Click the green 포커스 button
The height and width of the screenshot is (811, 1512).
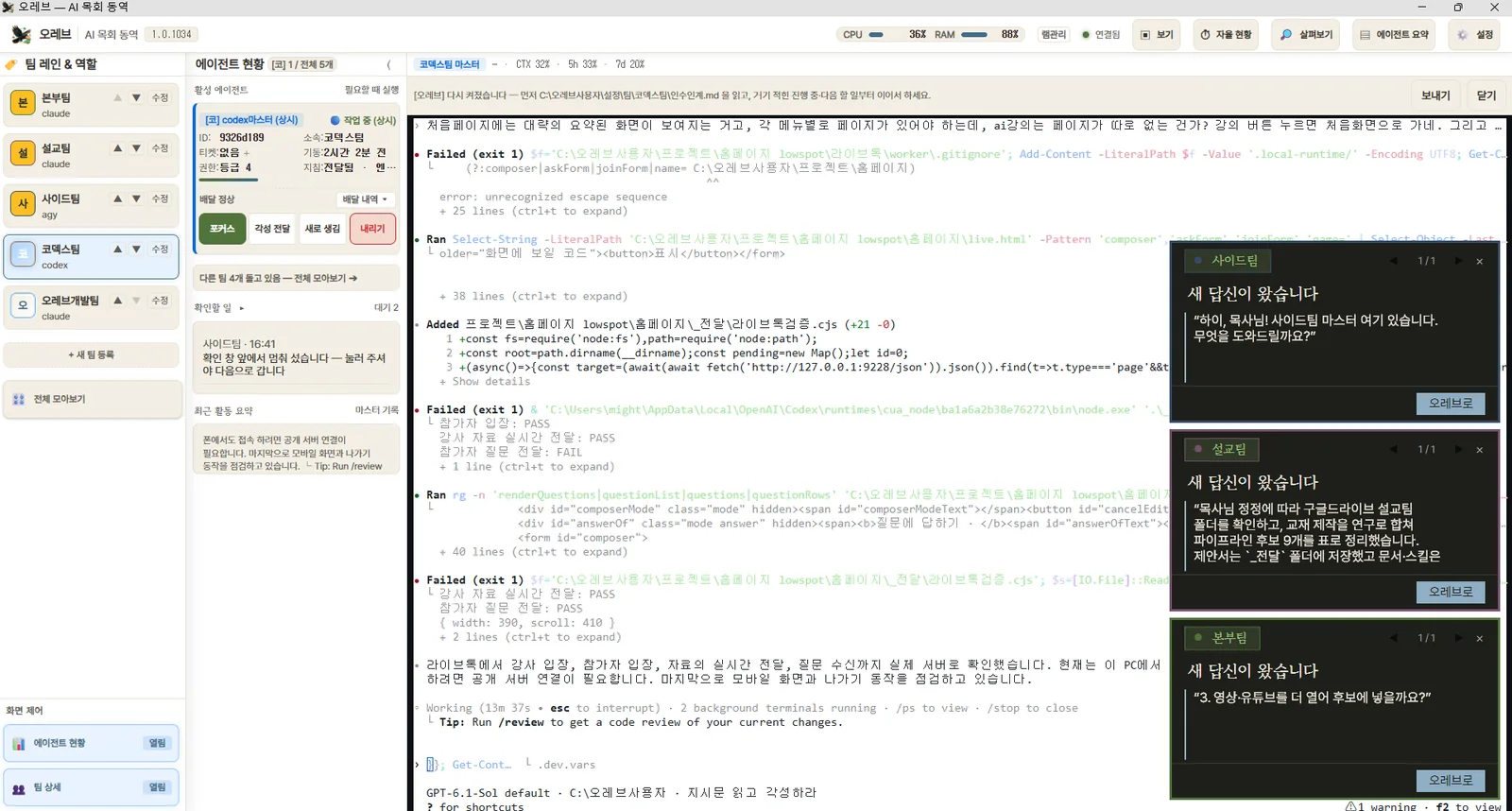[x=222, y=229]
